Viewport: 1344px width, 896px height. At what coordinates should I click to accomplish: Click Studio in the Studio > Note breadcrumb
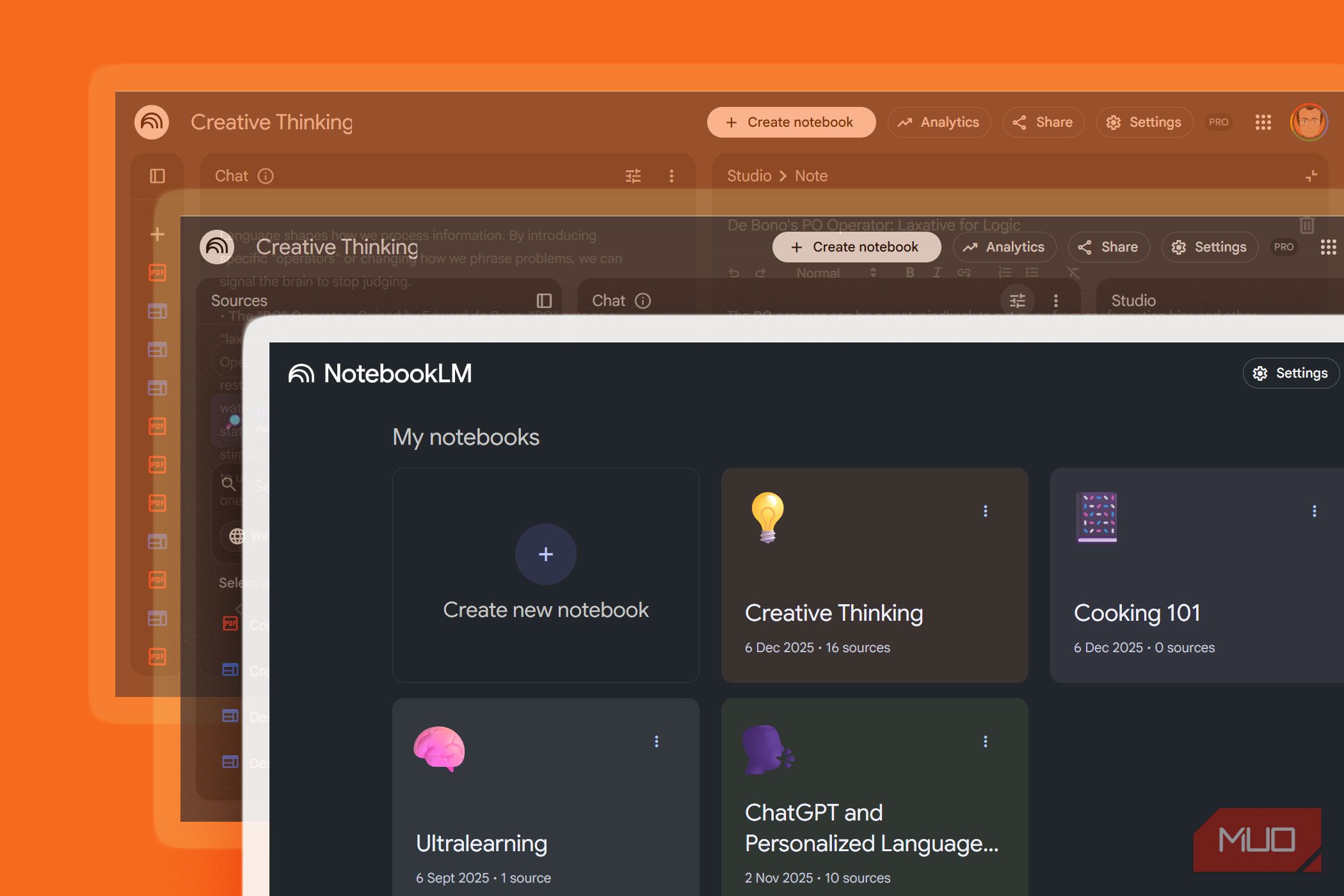[x=749, y=176]
